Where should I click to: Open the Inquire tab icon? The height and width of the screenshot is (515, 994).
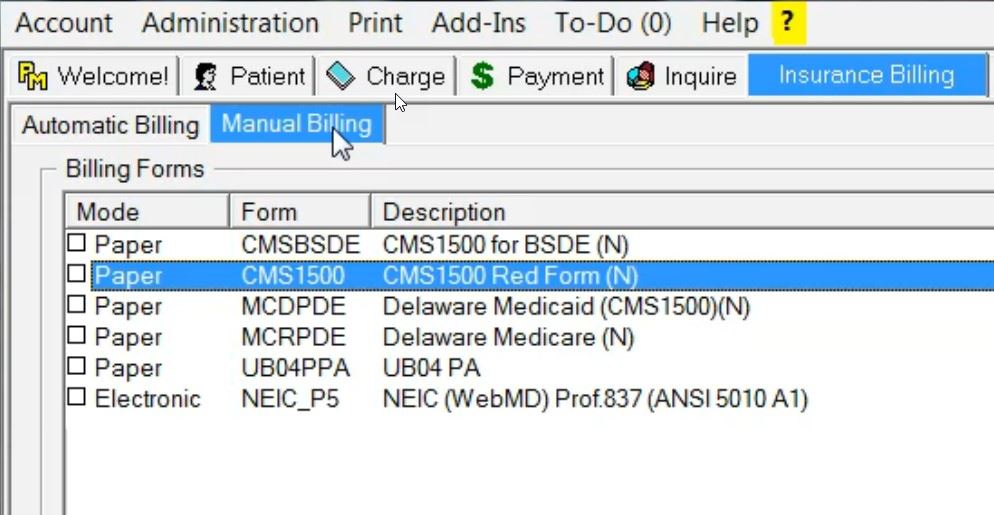click(x=640, y=76)
